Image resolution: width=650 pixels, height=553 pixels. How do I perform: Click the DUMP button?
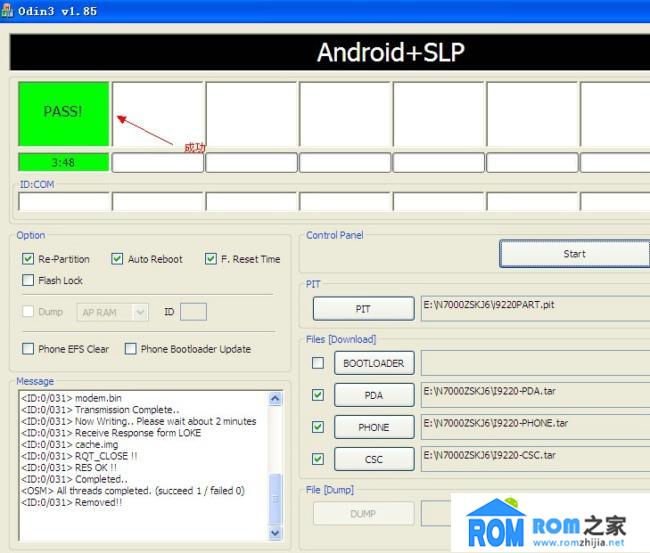pyautogui.click(x=364, y=514)
